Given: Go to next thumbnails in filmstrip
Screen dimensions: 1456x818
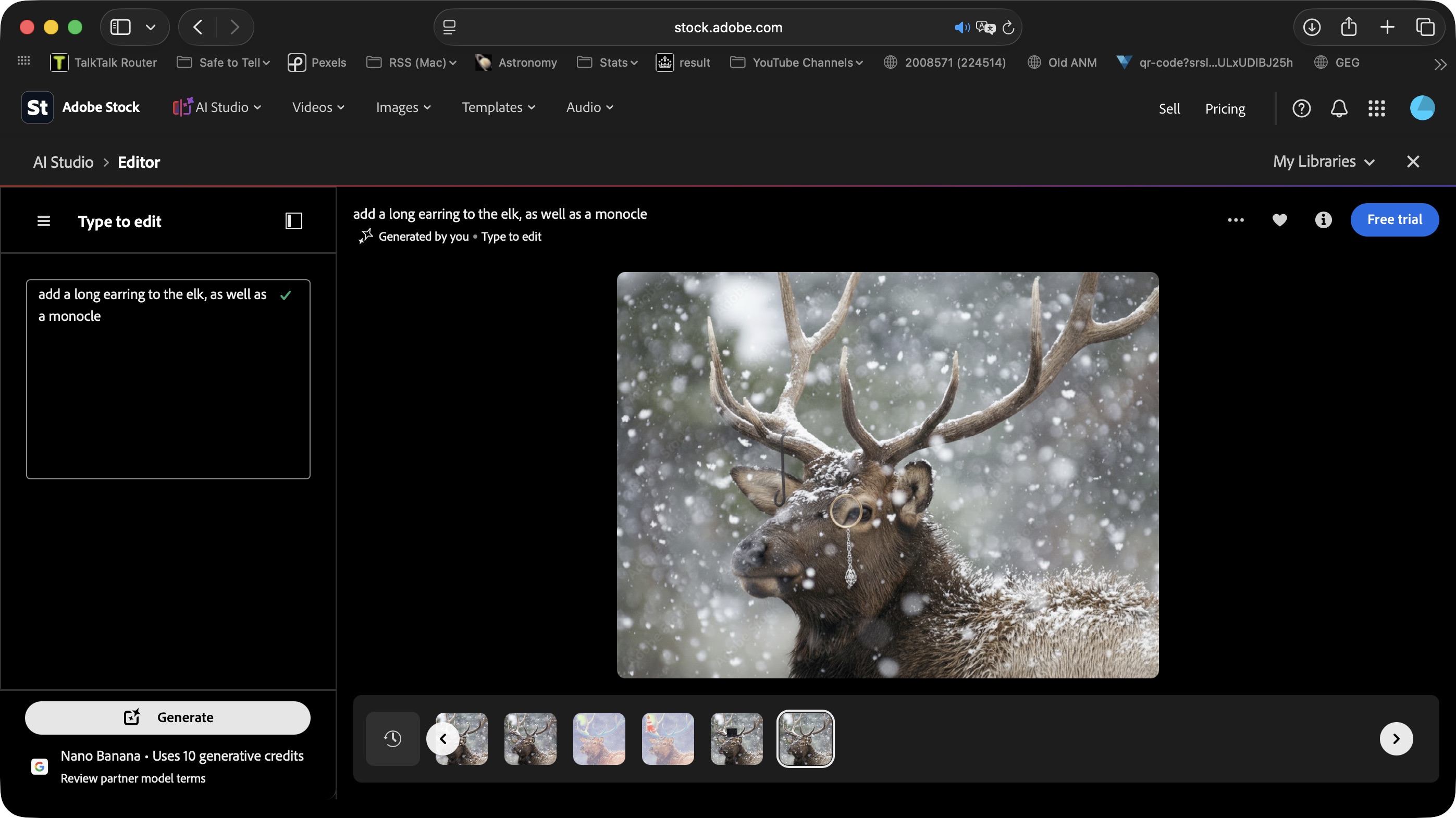Looking at the screenshot, I should point(1396,738).
